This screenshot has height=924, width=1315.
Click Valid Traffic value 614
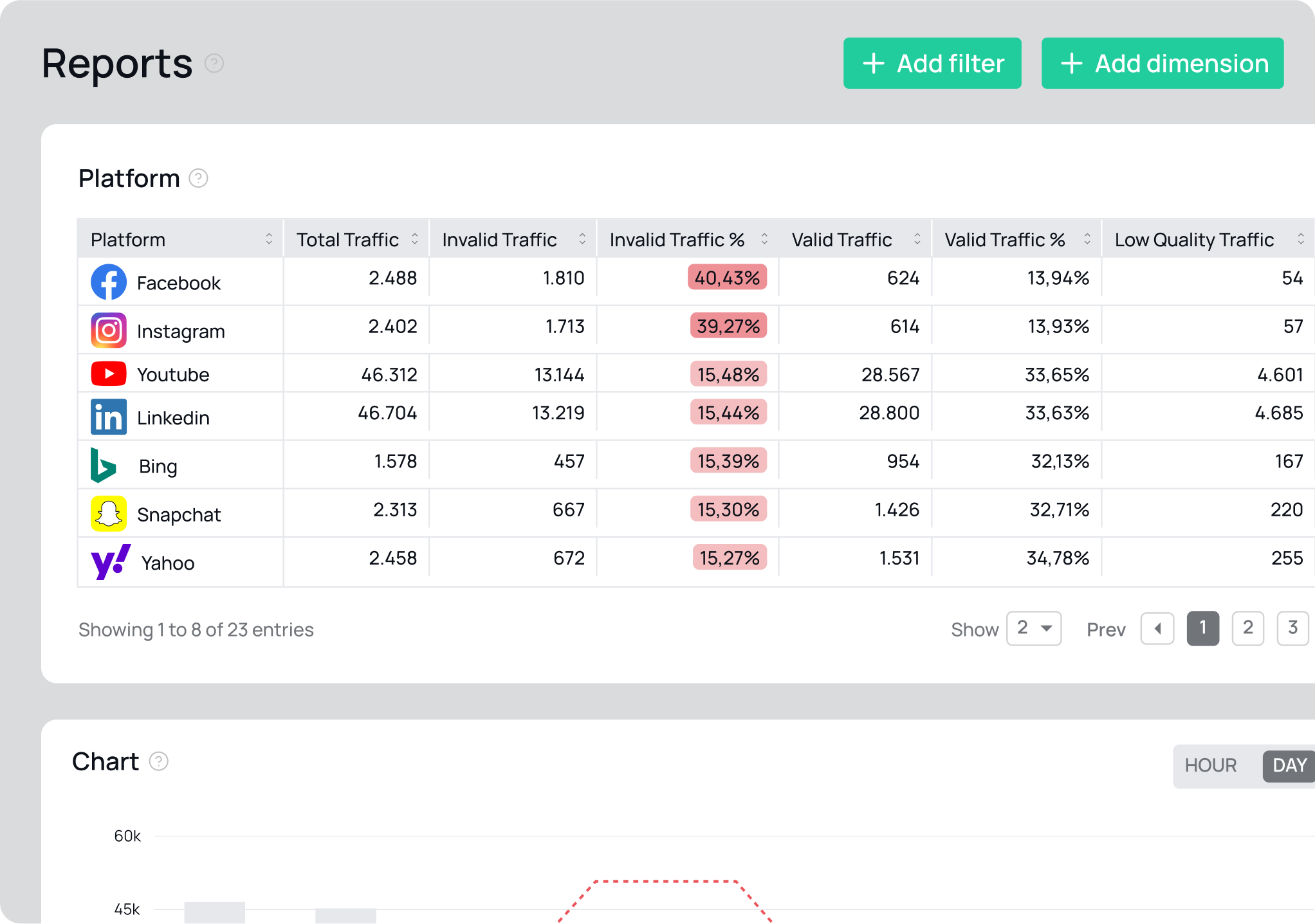point(905,326)
